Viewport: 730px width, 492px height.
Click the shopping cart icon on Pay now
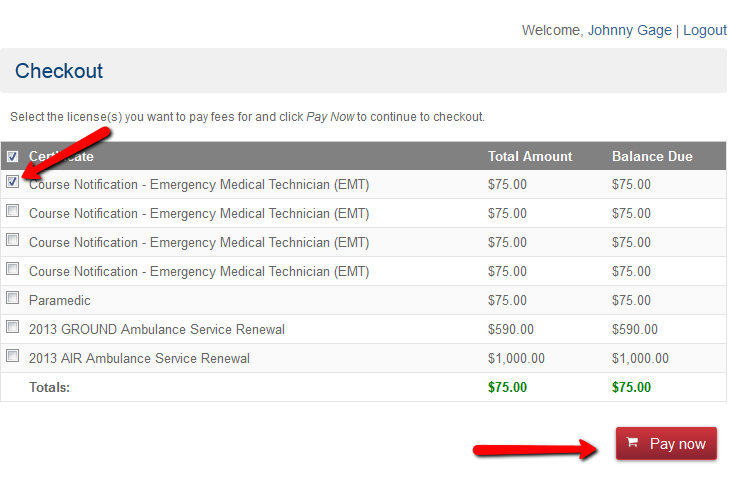[632, 442]
